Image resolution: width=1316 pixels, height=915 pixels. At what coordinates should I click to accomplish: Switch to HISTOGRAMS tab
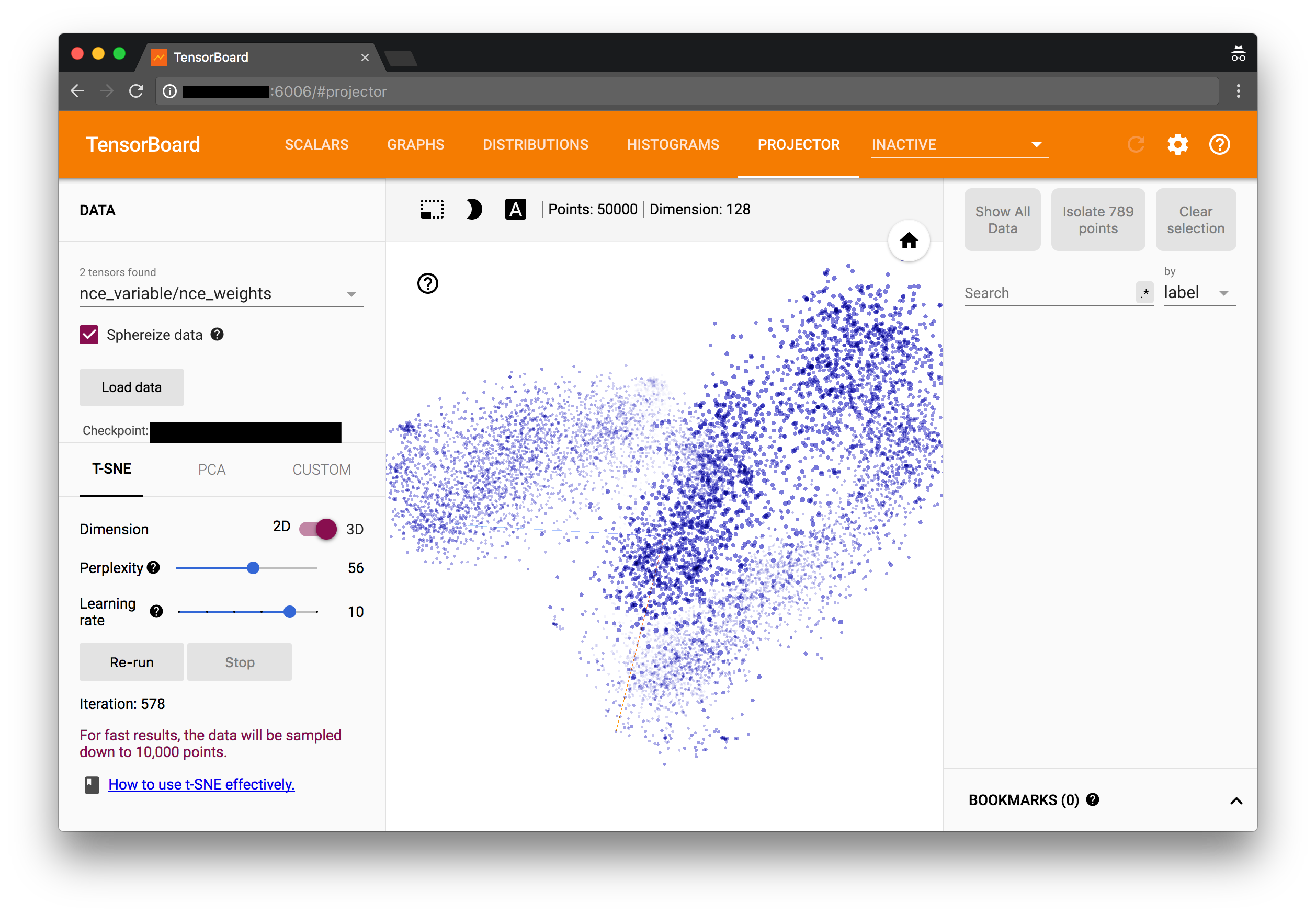click(673, 144)
